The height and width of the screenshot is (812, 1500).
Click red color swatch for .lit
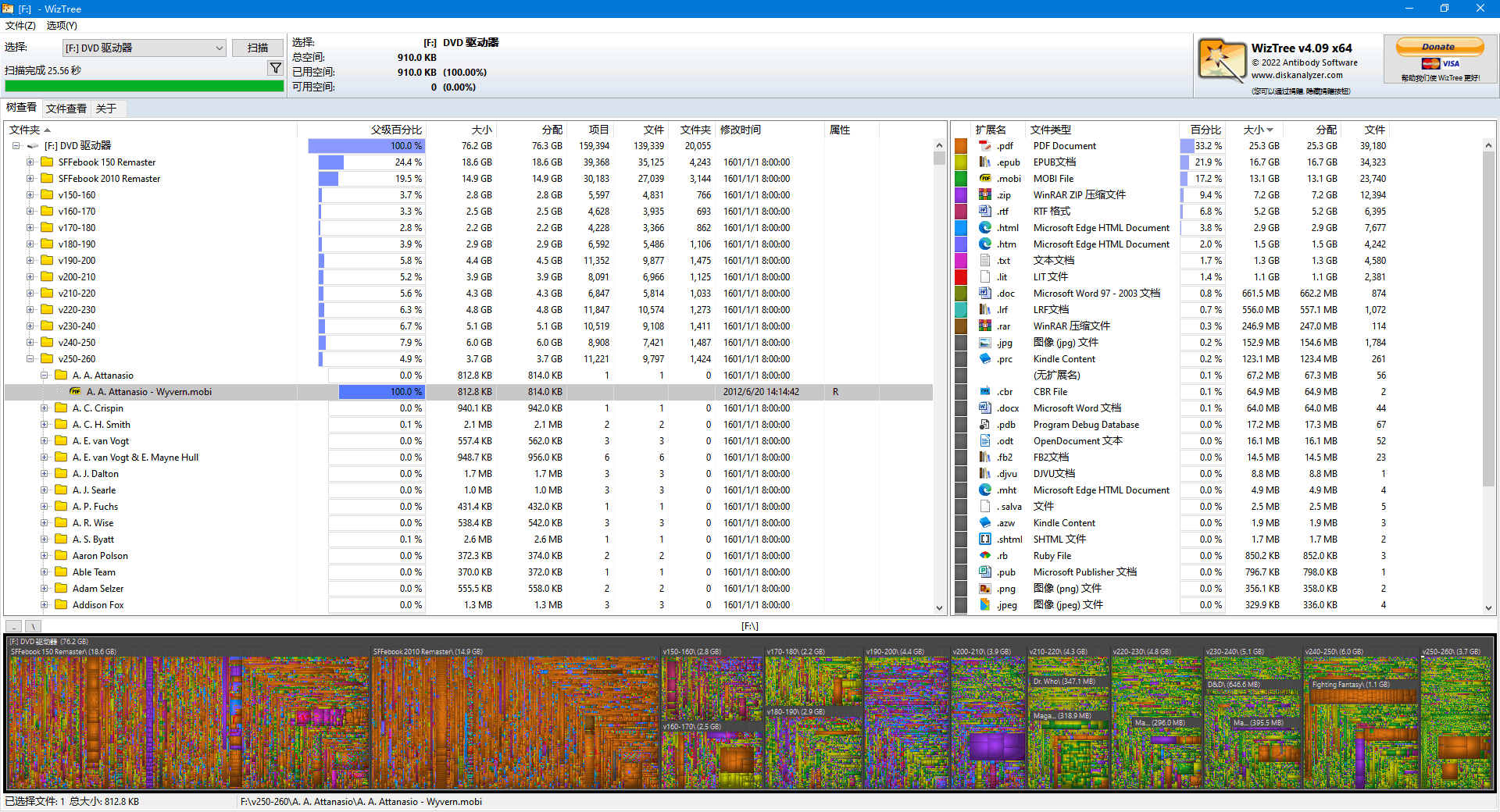pyautogui.click(x=961, y=277)
